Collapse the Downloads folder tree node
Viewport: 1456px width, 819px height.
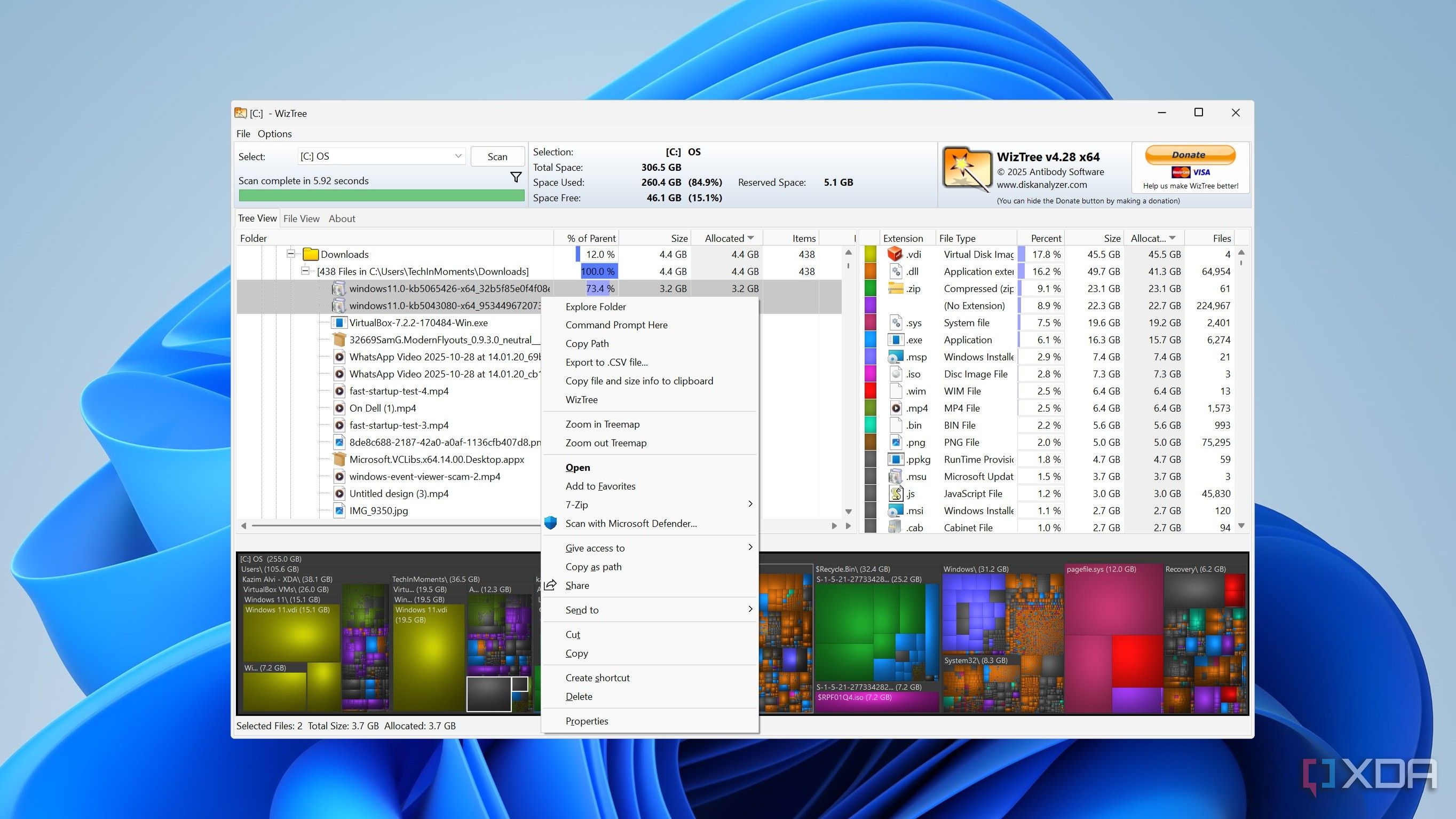click(290, 254)
